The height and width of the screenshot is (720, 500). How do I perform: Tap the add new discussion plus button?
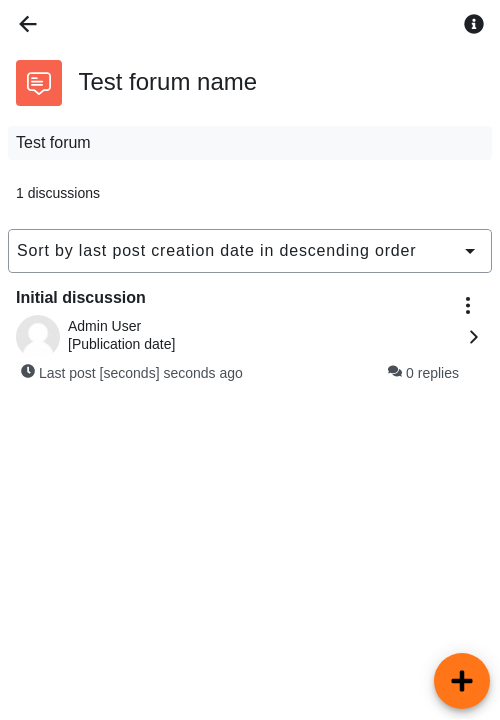pos(461,681)
